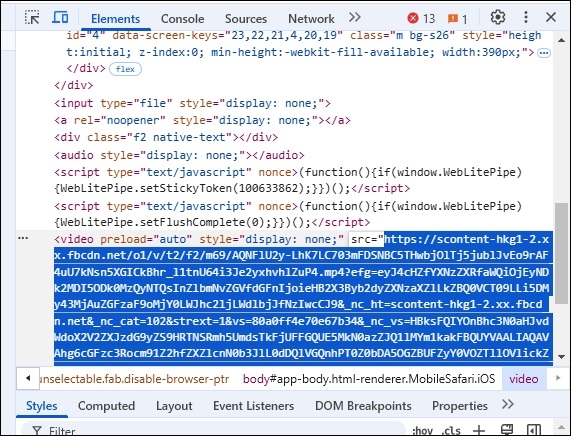
Task: Switch to the Elements tab
Action: tap(115, 19)
